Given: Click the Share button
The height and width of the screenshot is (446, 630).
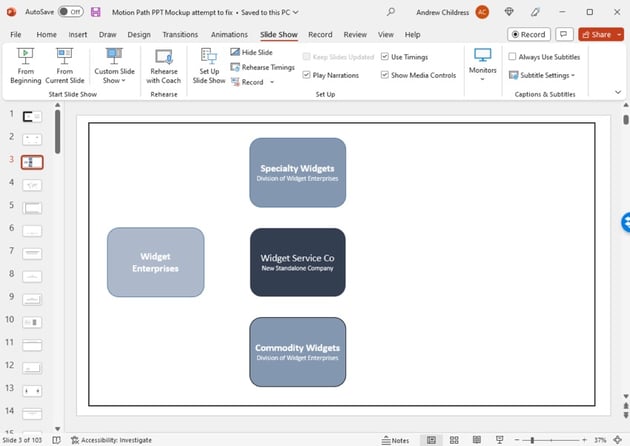Looking at the screenshot, I should coord(595,34).
